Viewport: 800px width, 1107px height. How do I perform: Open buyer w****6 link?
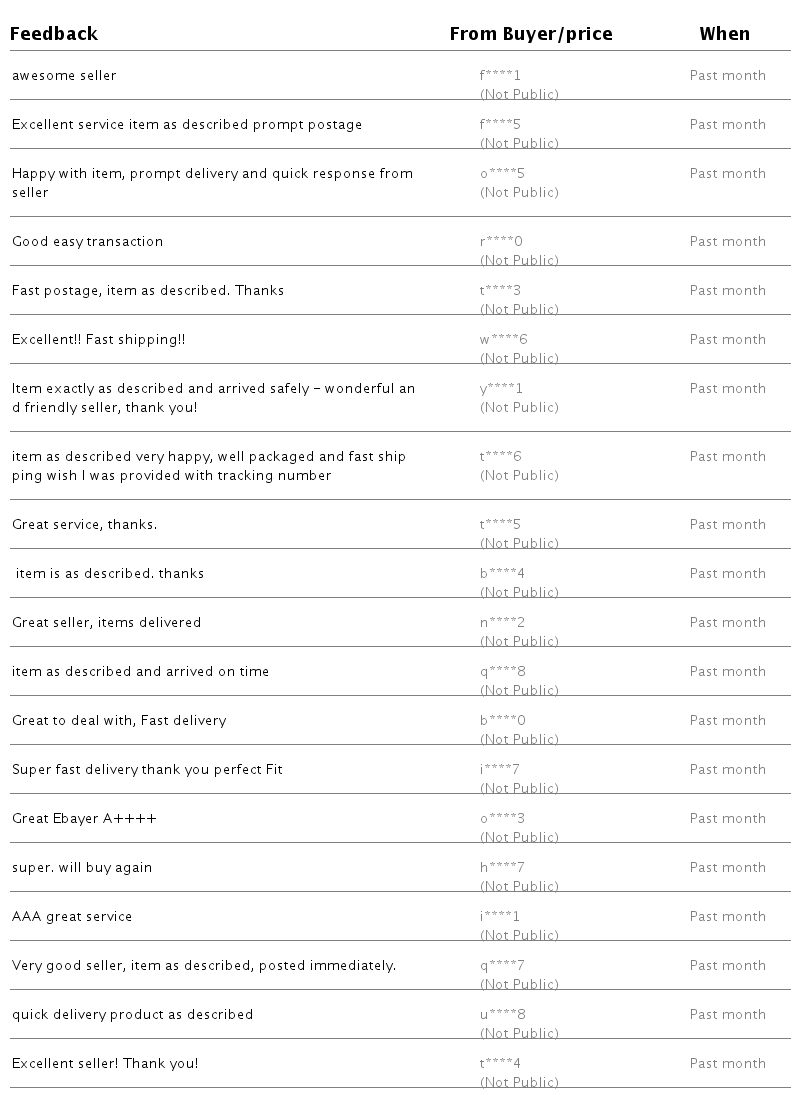click(503, 340)
